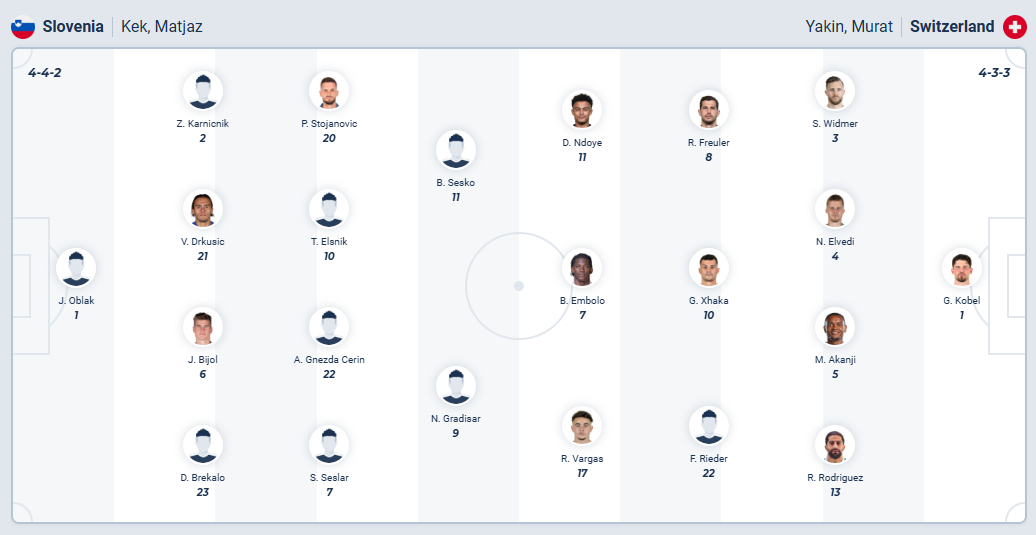Click V. Drkusic's player photo
The image size is (1036, 535).
203,209
